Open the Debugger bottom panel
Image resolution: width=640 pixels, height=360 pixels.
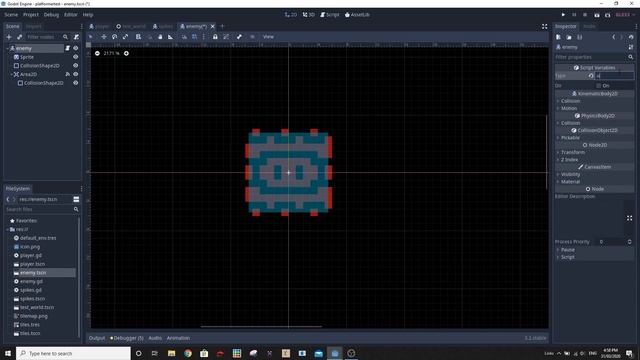(127, 338)
